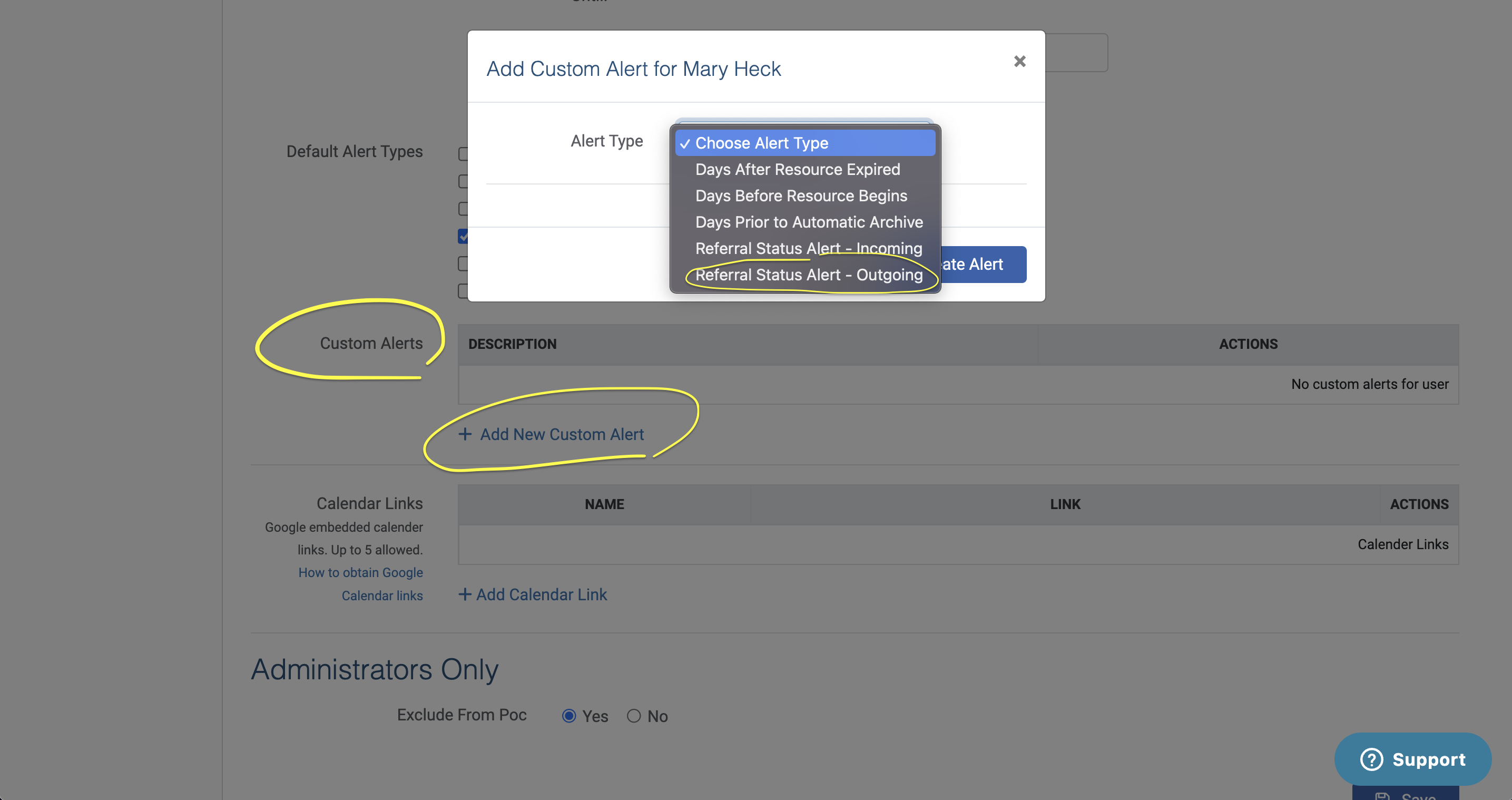Click the Save disk icon
Image resolution: width=1512 pixels, height=800 pixels.
coord(1382,796)
